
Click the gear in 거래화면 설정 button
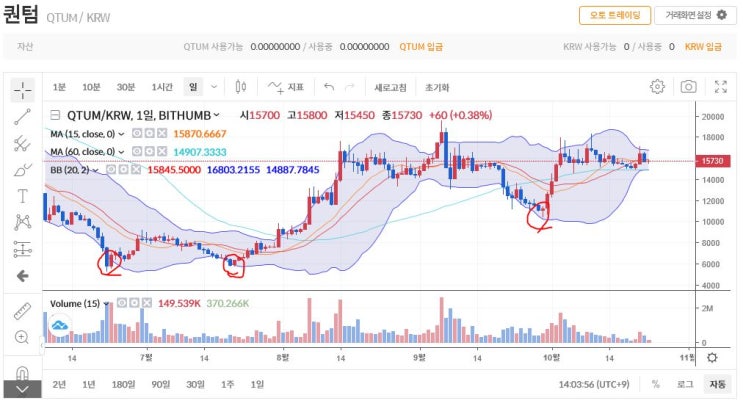pyautogui.click(x=722, y=15)
